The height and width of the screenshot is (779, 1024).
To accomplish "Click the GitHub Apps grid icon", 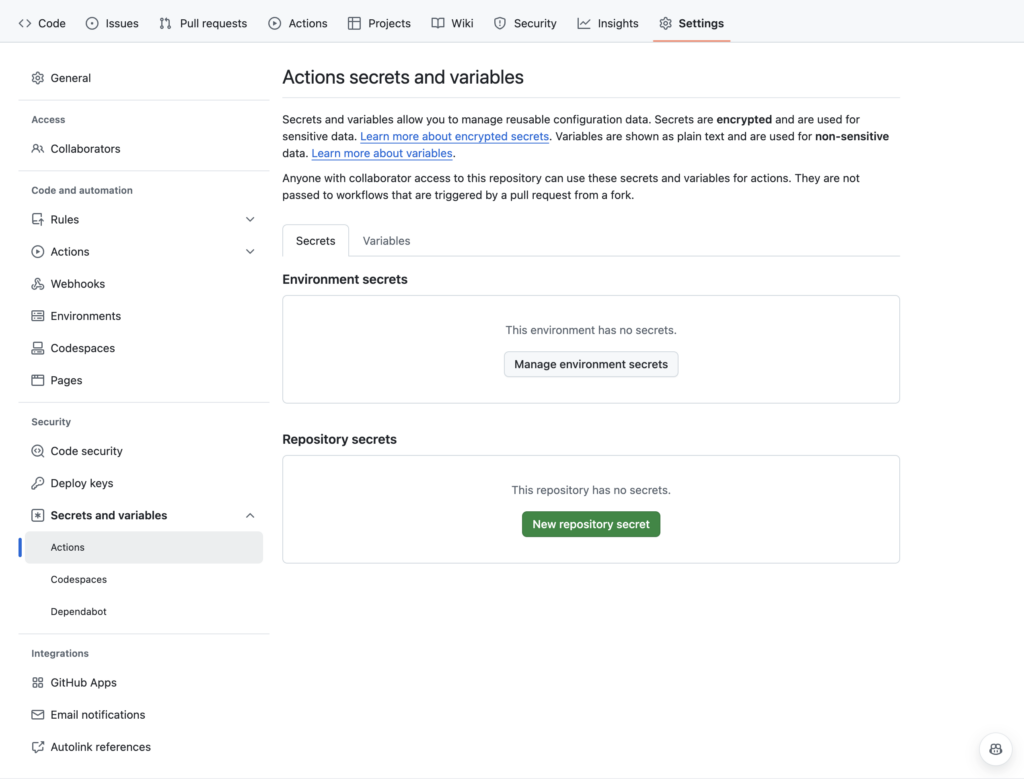I will (x=38, y=682).
